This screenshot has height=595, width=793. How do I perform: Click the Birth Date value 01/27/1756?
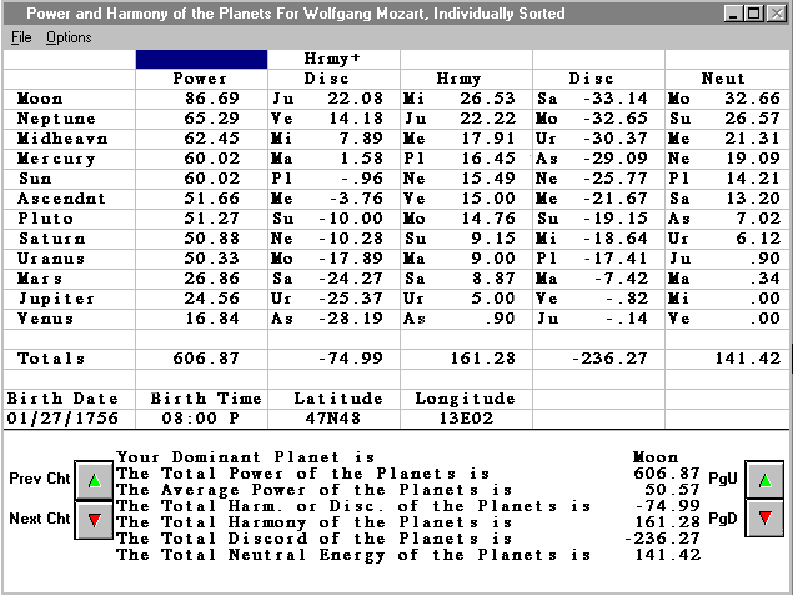(x=60, y=418)
